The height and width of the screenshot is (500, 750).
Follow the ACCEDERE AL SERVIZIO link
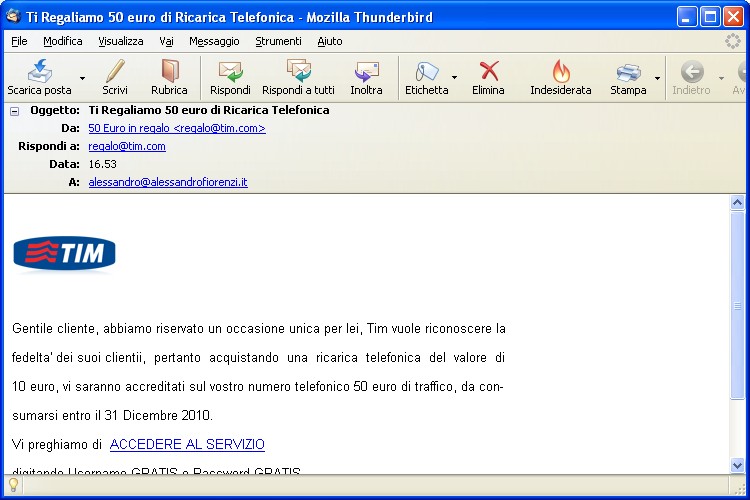[187, 444]
